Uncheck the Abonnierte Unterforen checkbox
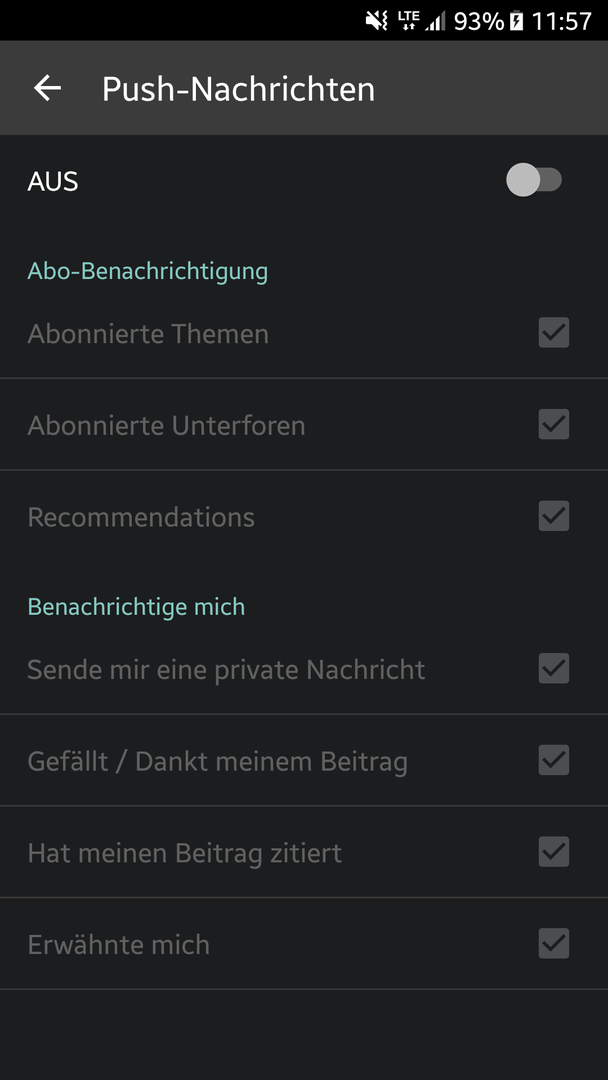The image size is (608, 1080). [x=554, y=424]
